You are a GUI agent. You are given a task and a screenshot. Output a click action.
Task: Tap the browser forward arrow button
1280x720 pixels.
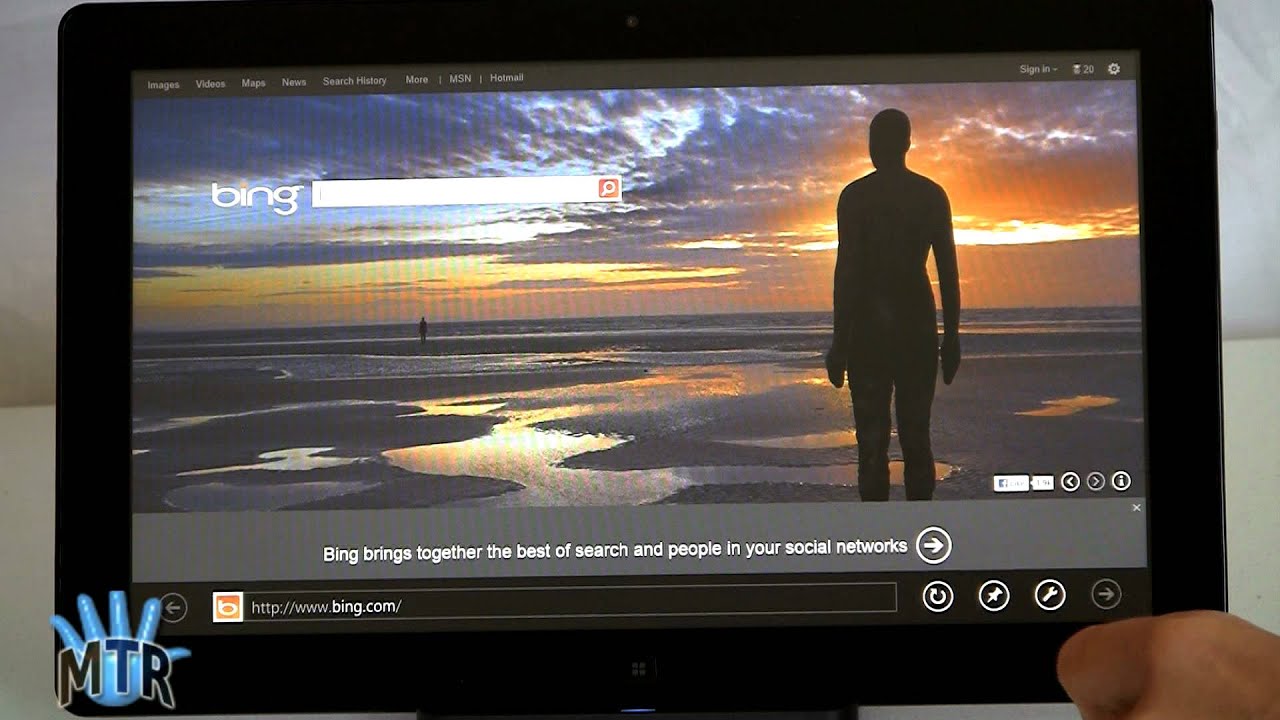[x=1105, y=595]
